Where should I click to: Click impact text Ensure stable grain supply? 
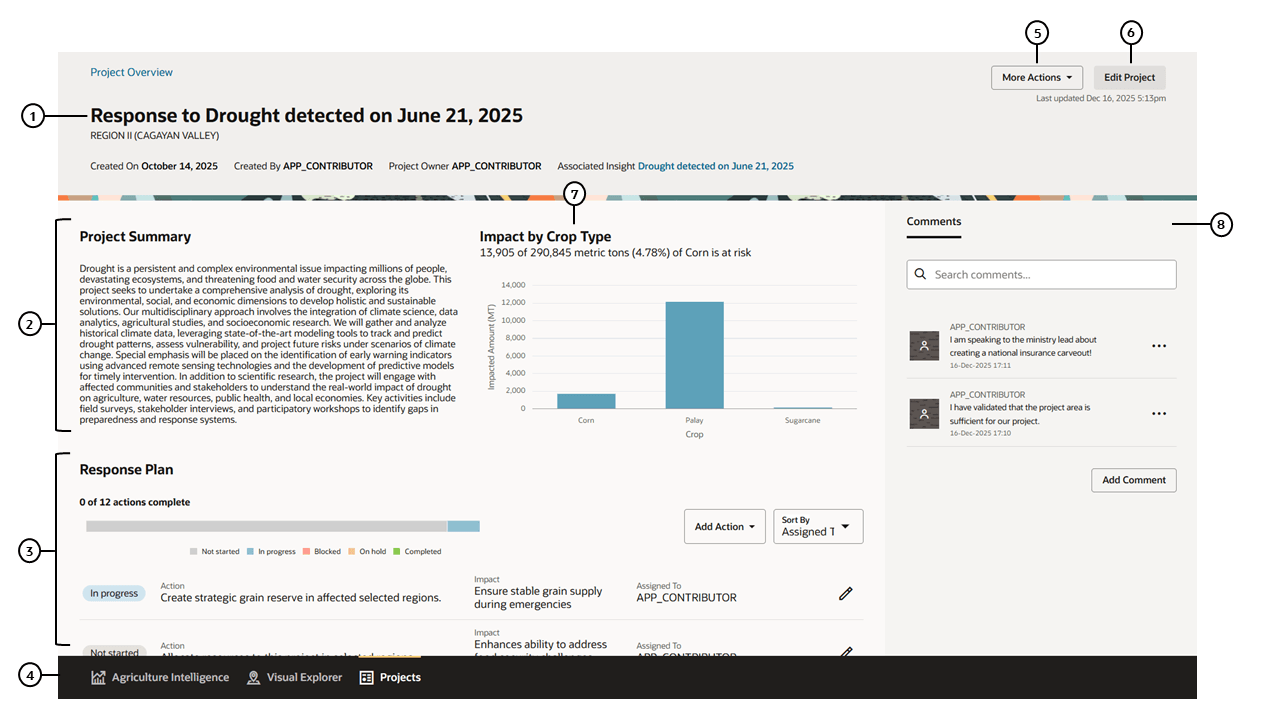538,598
